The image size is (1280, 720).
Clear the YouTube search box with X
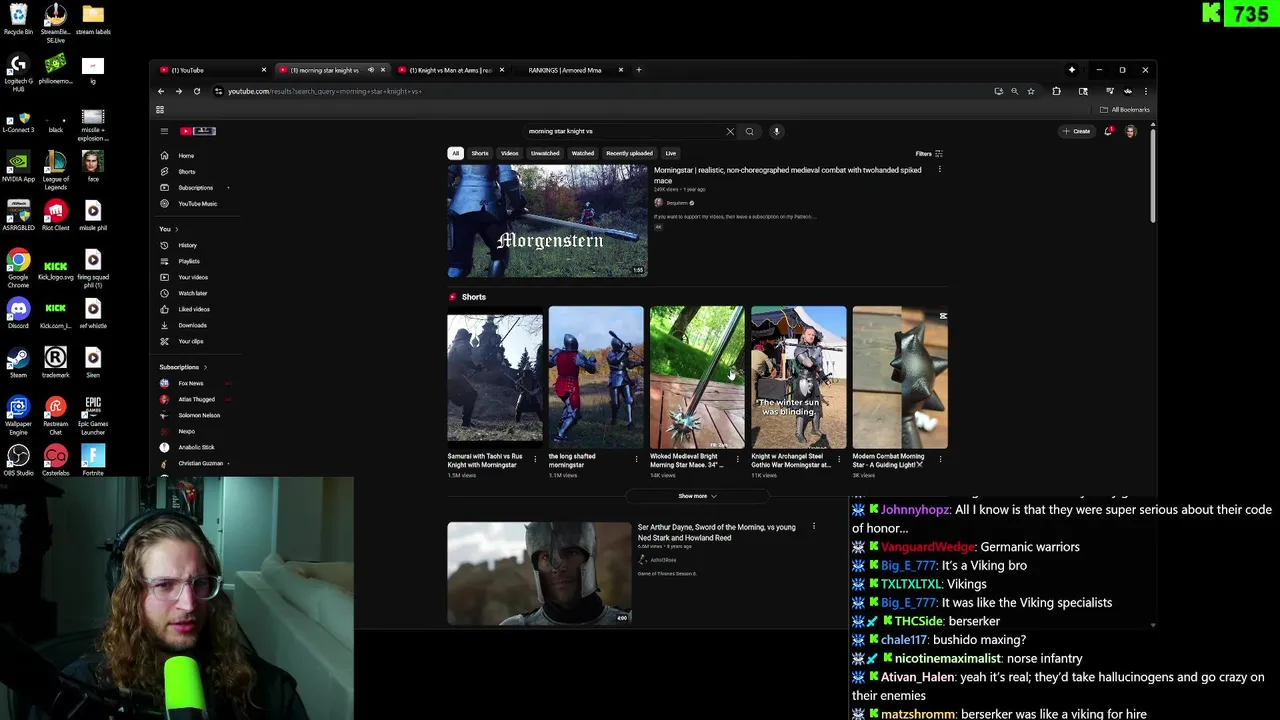pyautogui.click(x=730, y=131)
